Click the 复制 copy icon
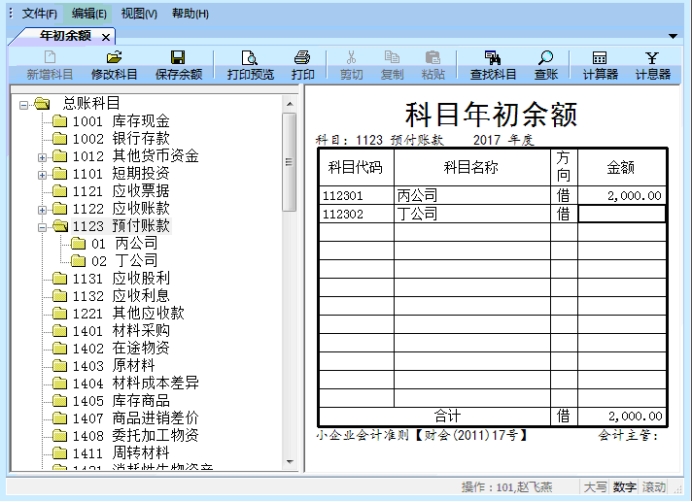 [x=392, y=57]
